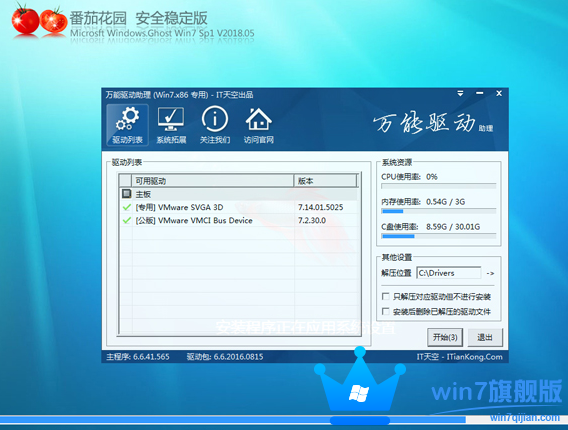Select version 7.2.30.0 cell
Image resolution: width=568 pixels, height=430 pixels.
click(x=312, y=220)
